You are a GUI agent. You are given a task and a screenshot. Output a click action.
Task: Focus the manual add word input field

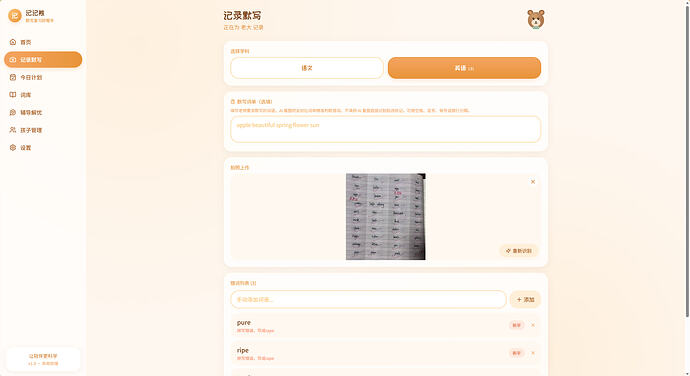pyautogui.click(x=368, y=299)
